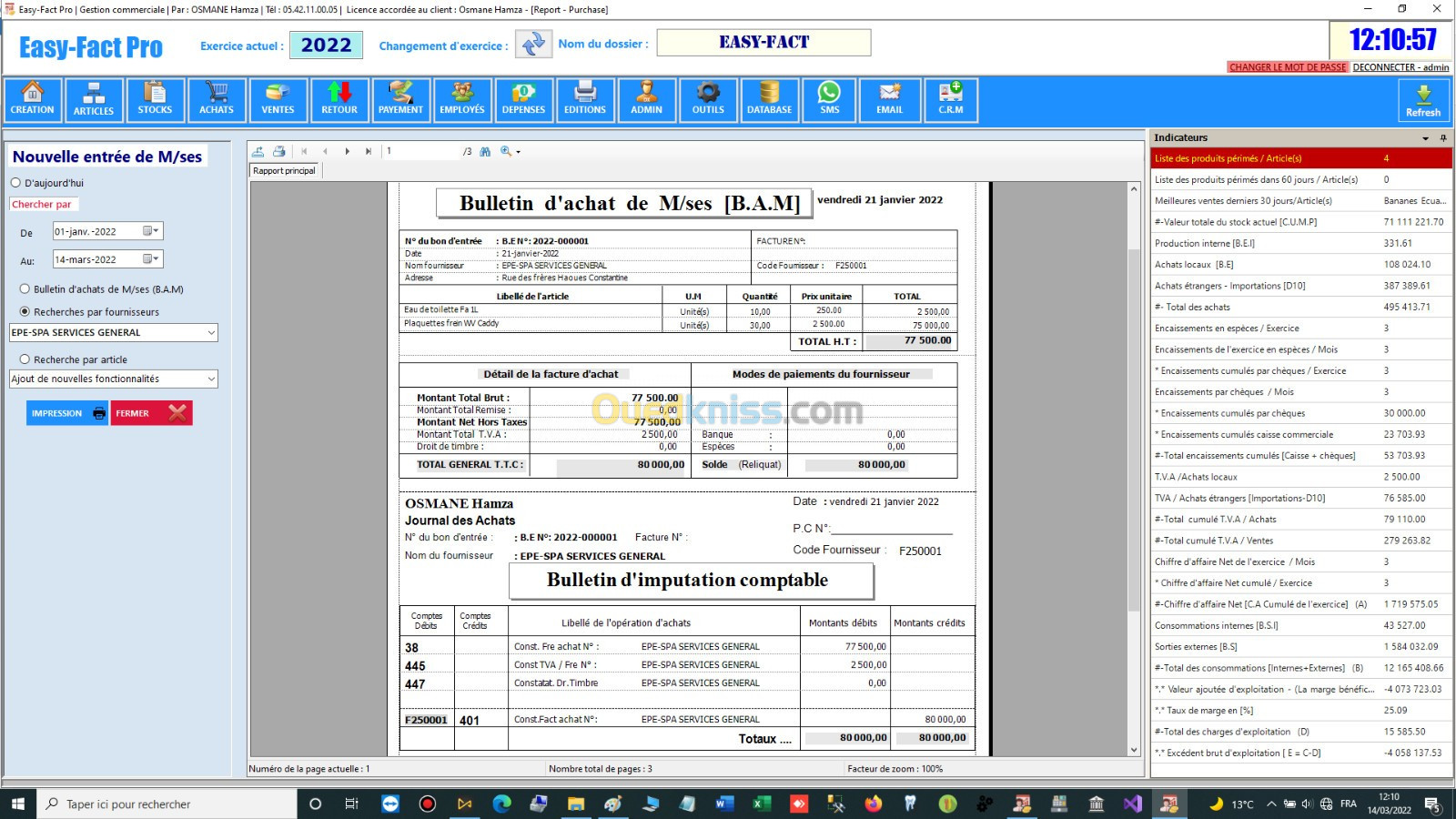Screen dimensions: 1456x819
Task: Open the C.R.M module
Action: click(951, 100)
